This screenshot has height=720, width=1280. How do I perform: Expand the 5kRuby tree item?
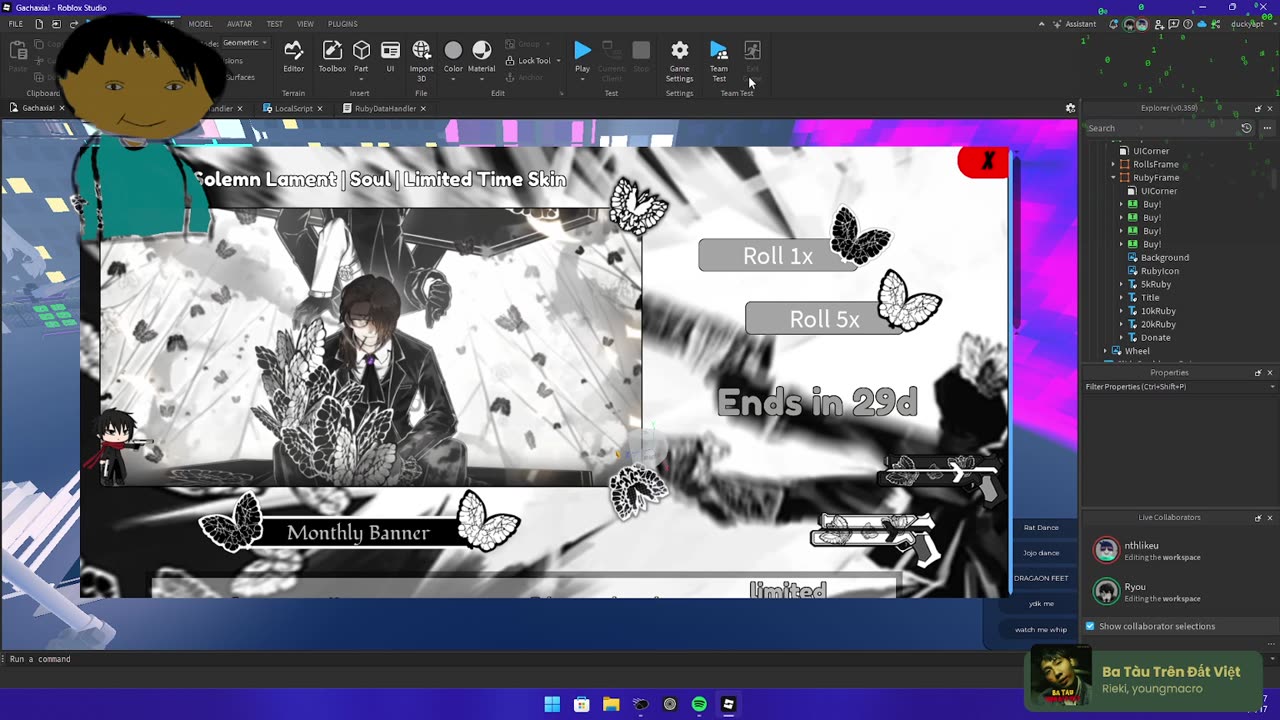click(x=1121, y=284)
